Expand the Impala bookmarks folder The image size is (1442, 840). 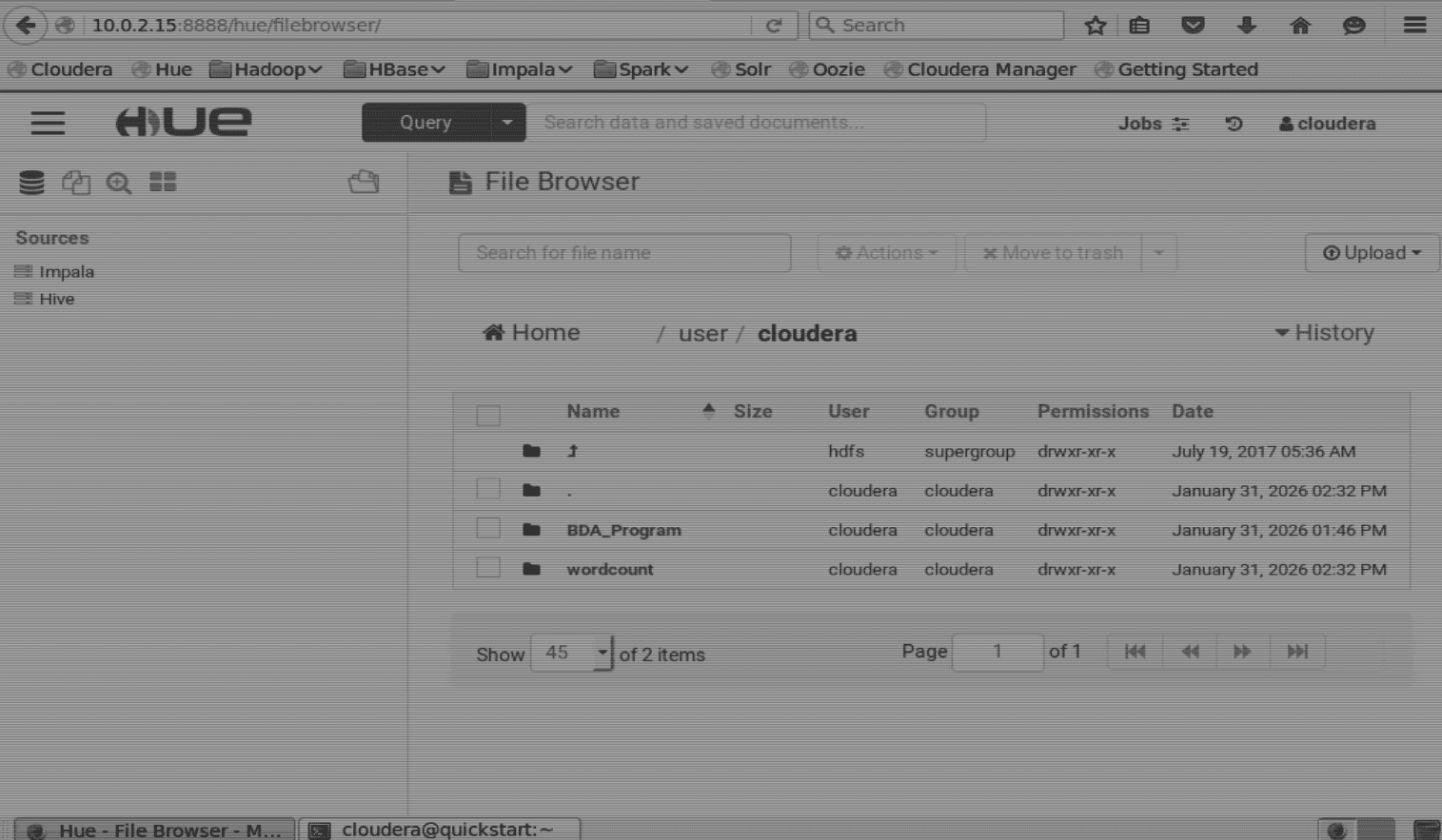click(x=520, y=69)
